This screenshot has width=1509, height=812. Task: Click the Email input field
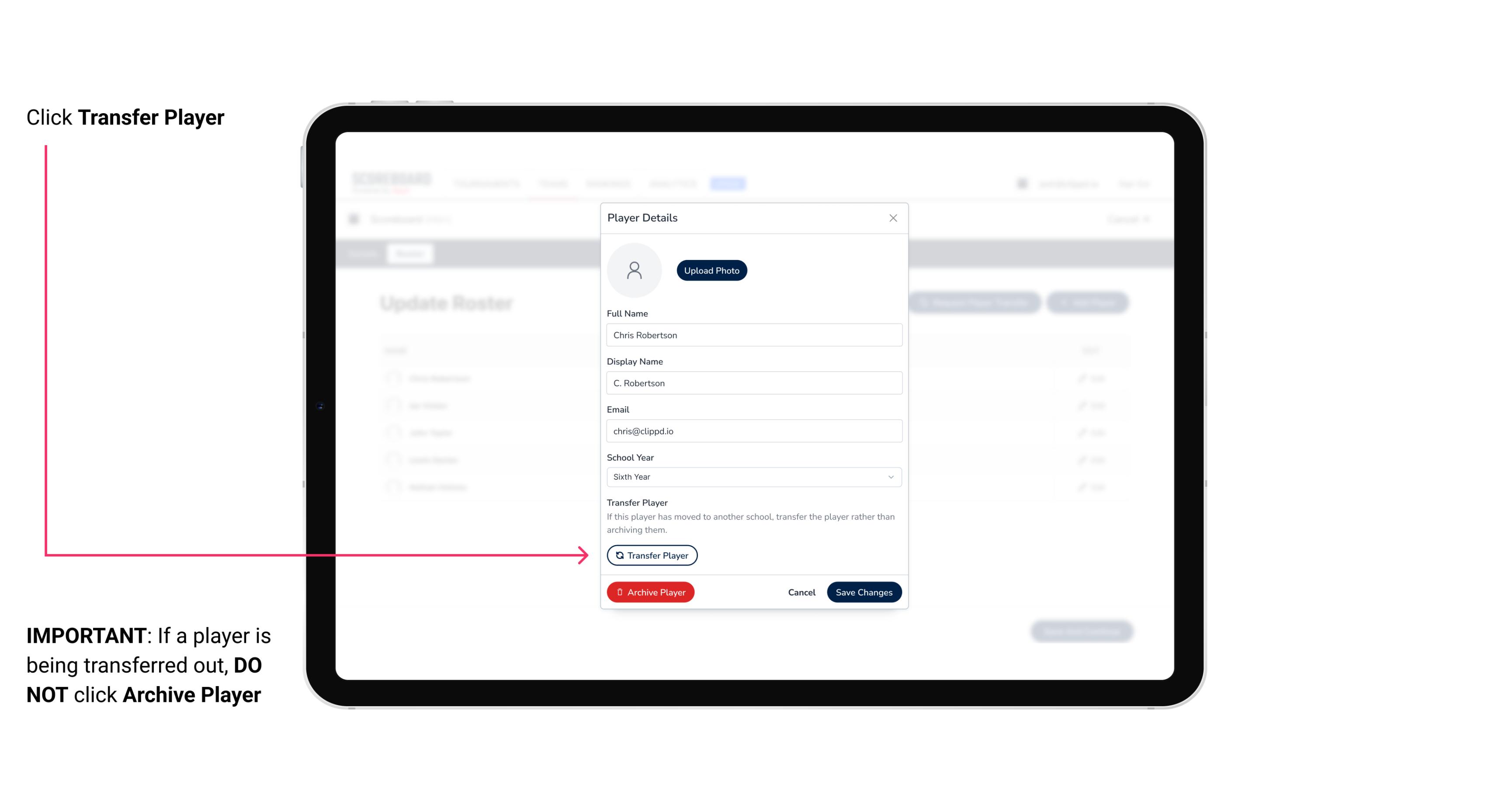pos(753,431)
